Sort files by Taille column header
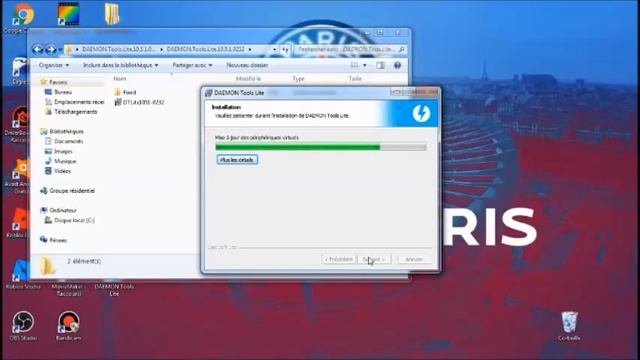This screenshot has width=640, height=360. pos(355,78)
